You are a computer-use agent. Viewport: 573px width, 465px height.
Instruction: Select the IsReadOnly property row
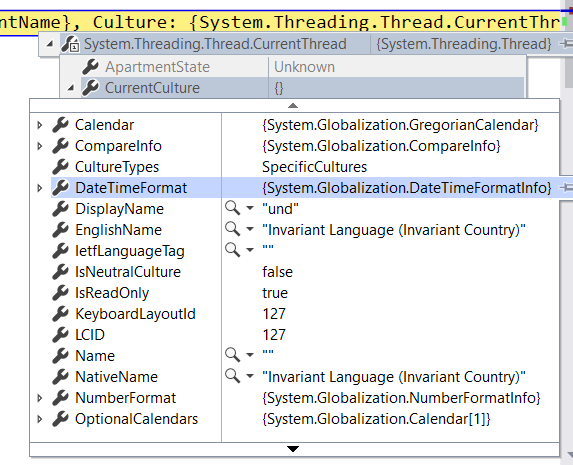click(x=295, y=293)
